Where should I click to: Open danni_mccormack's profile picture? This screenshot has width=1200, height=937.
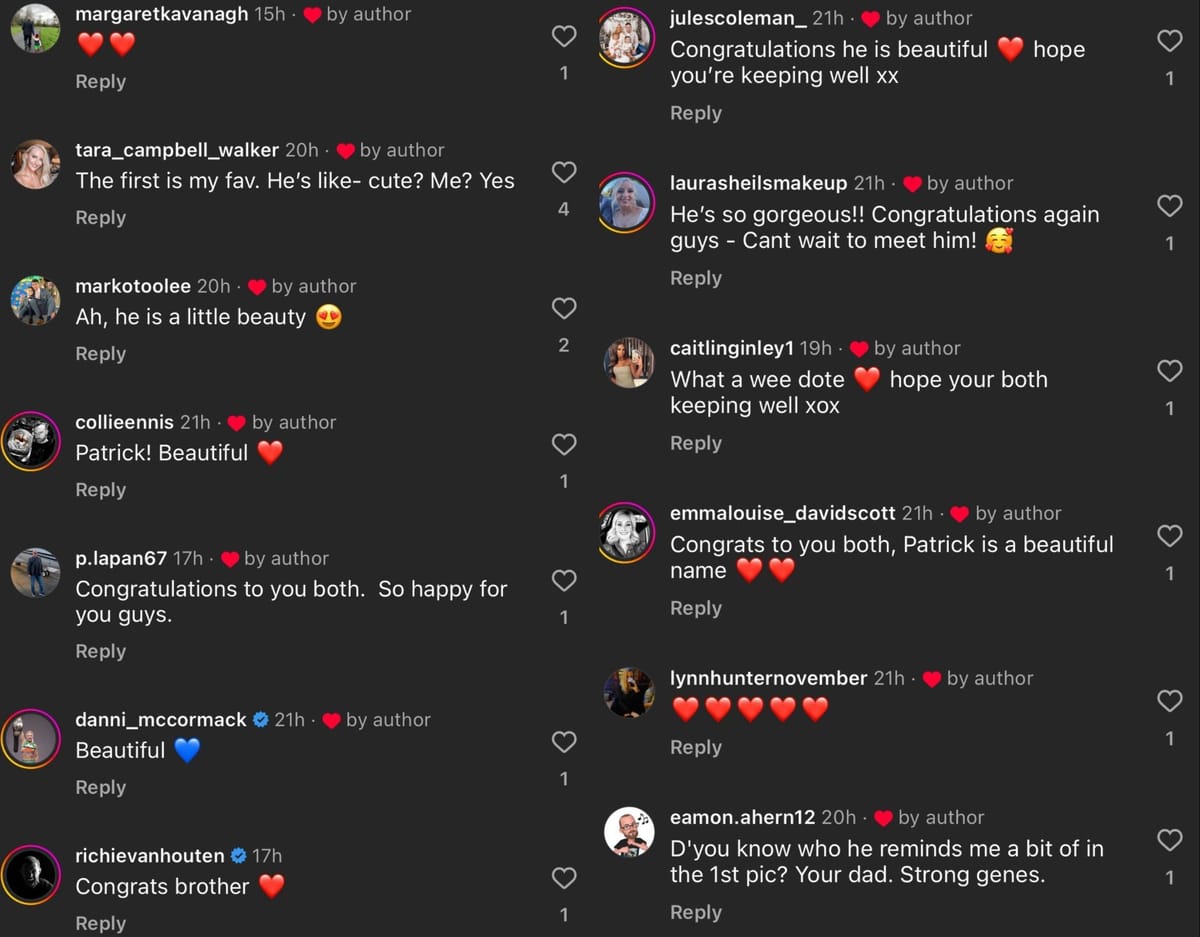(30, 738)
